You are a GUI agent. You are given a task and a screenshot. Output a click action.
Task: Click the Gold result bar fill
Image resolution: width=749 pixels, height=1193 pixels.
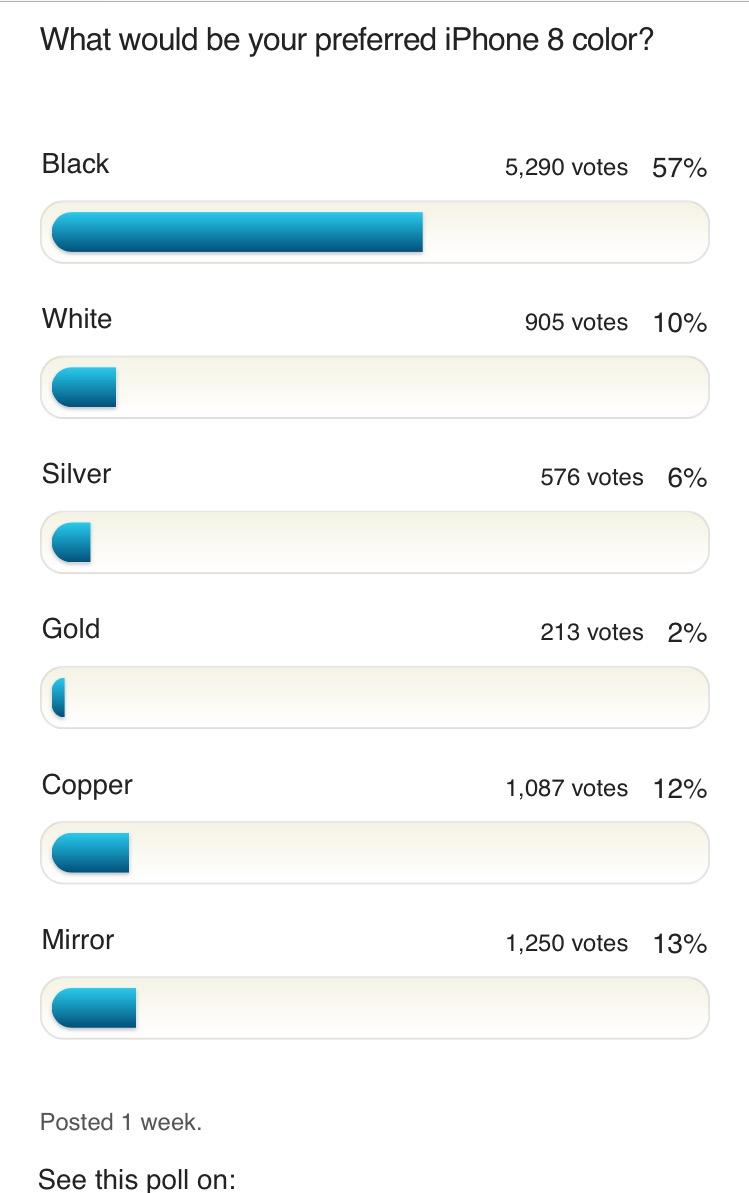coord(59,697)
